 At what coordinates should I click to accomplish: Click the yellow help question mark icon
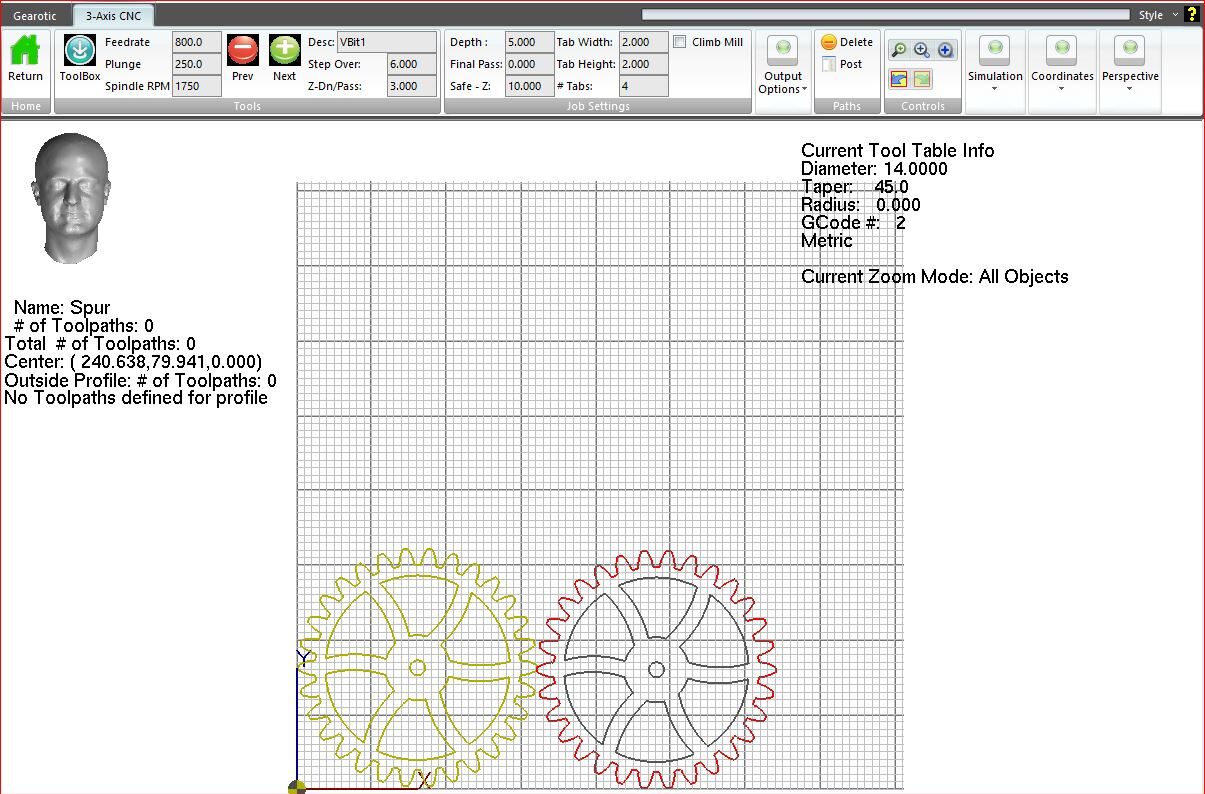[x=1191, y=14]
